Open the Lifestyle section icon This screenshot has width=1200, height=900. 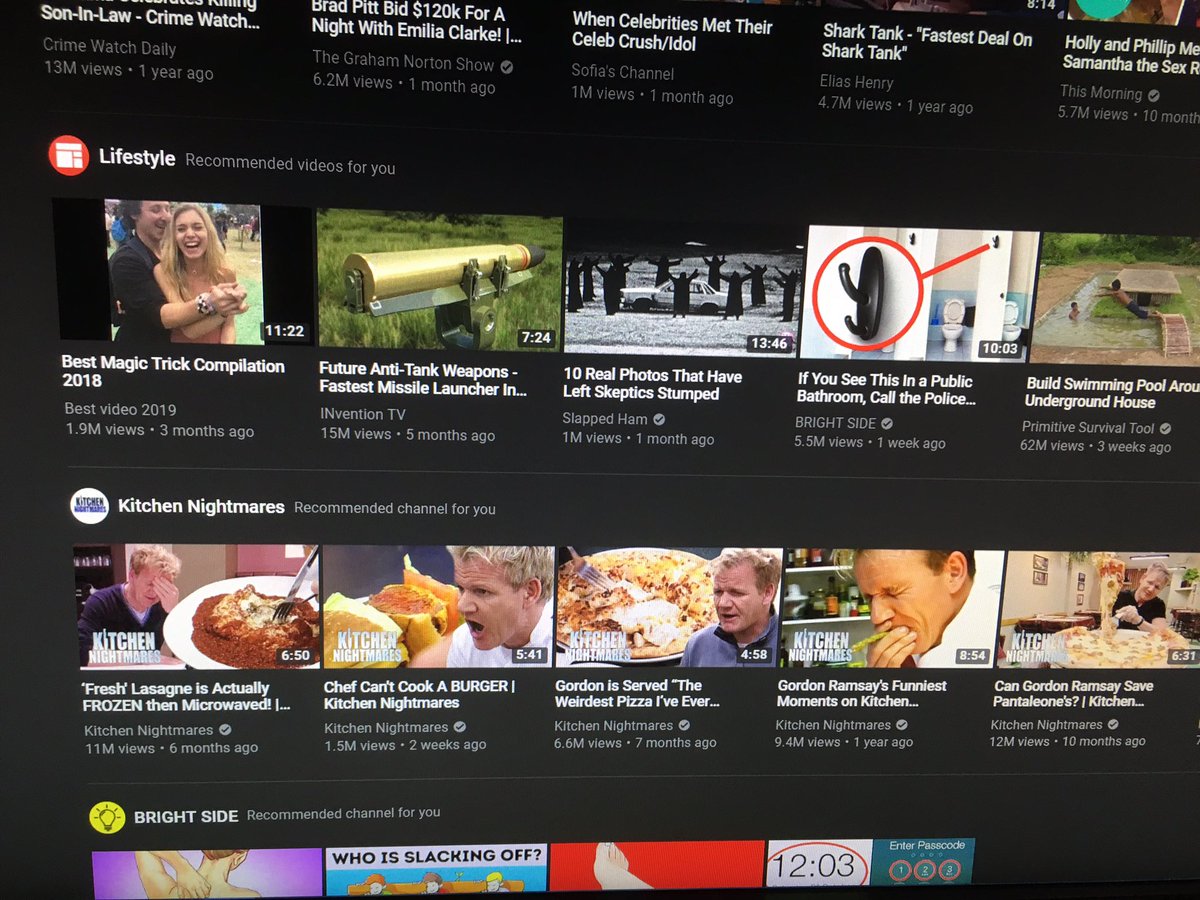point(69,155)
